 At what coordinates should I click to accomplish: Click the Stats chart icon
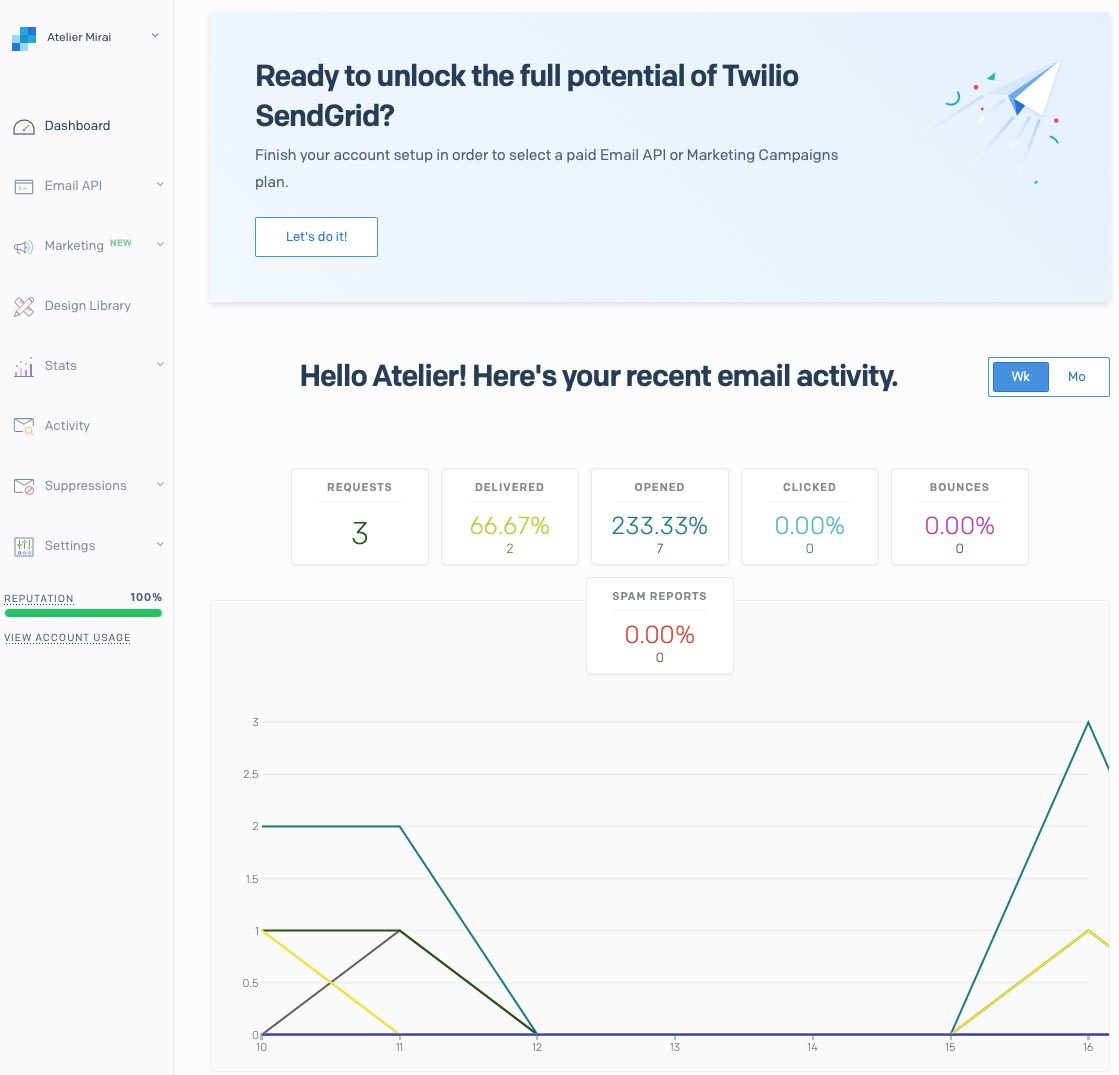click(24, 367)
